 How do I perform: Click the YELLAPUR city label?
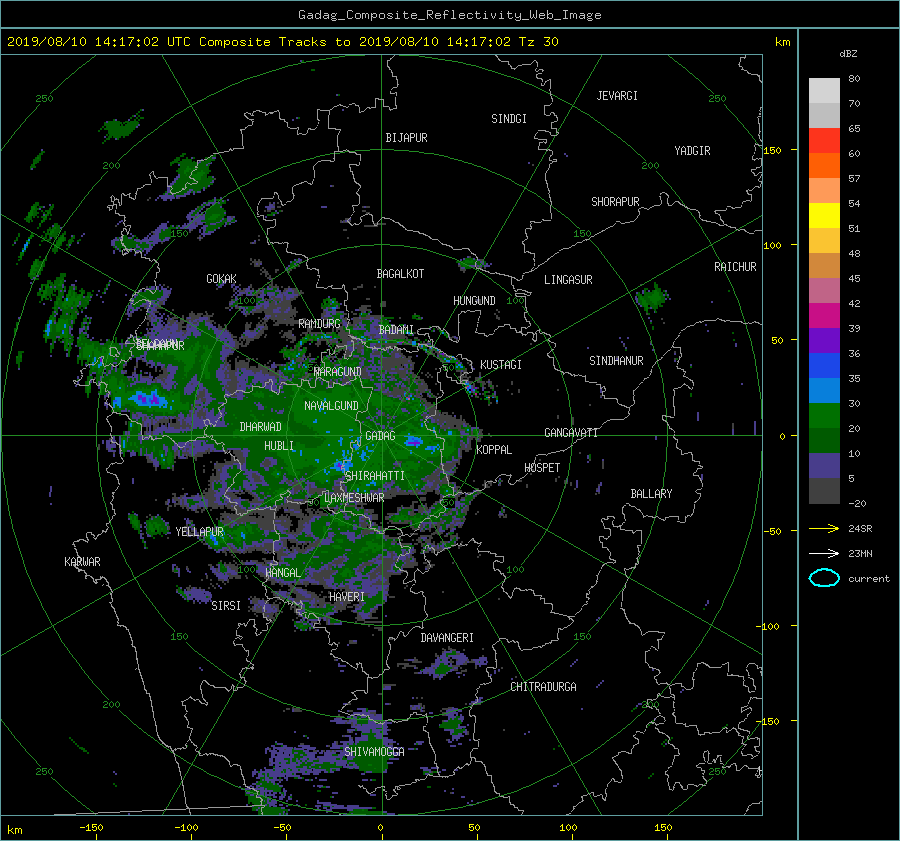200,532
